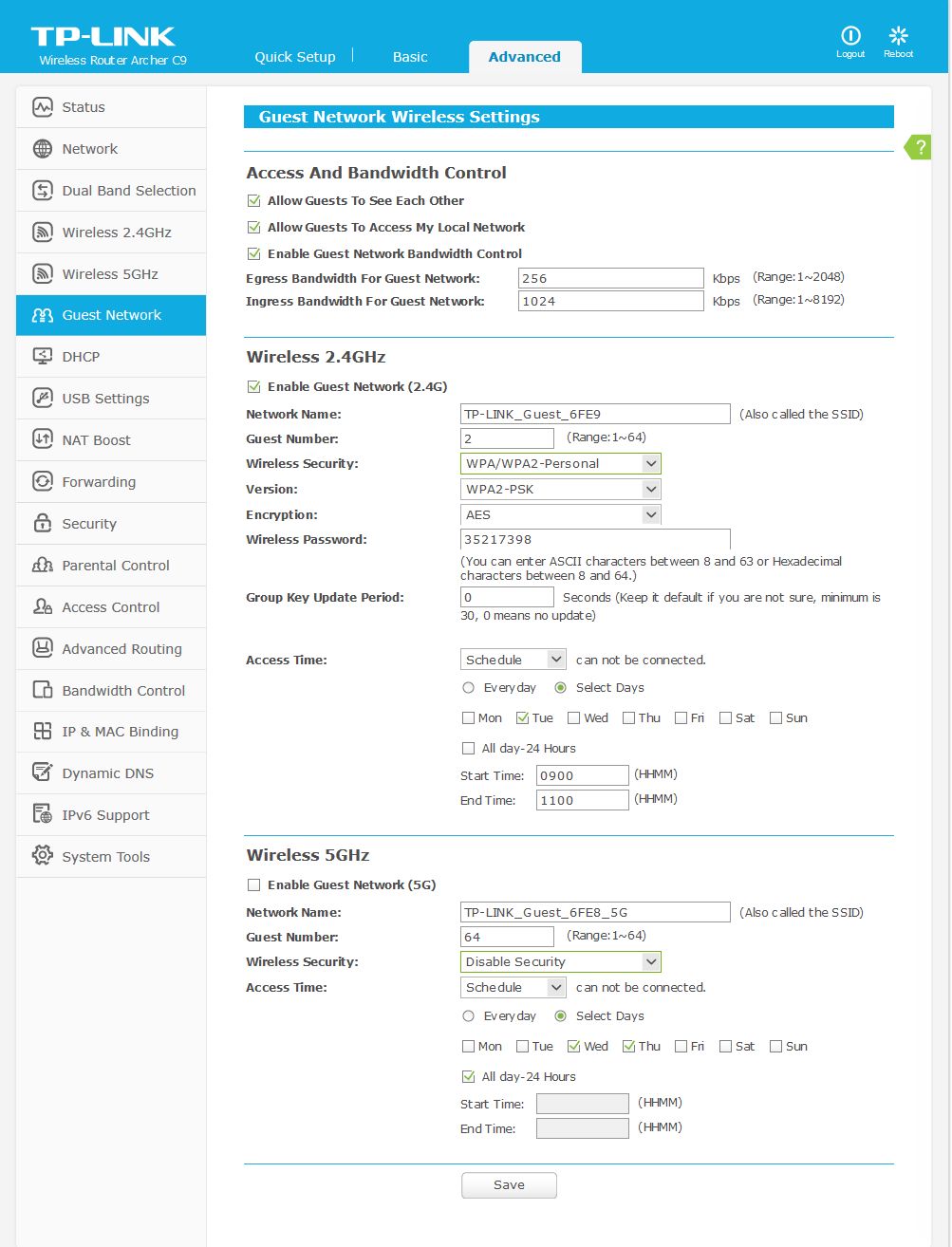
Task: Open 2.4GHz Access Time Schedule dropdown
Action: click(513, 661)
